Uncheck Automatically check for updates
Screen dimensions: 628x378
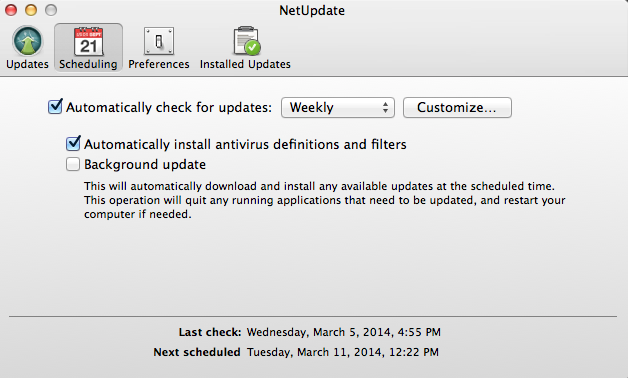pyautogui.click(x=55, y=107)
